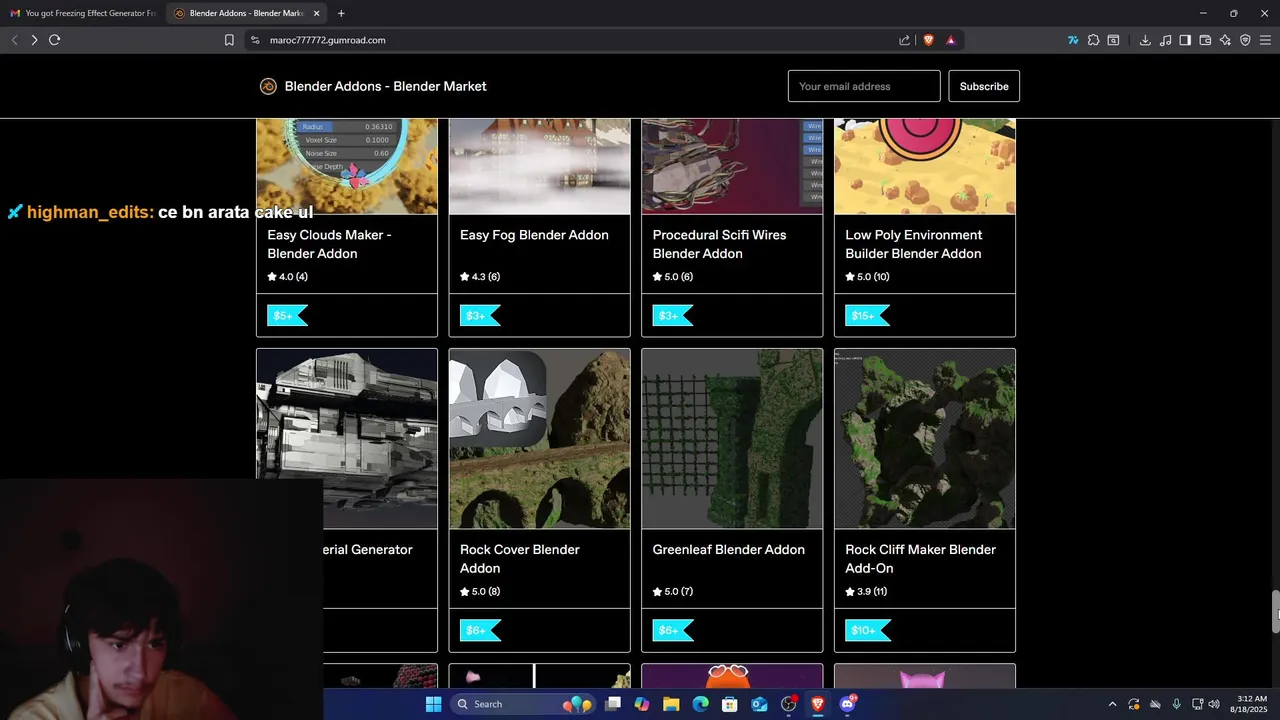This screenshot has height=720, width=1280.
Task: Click the taskbar Search box
Action: [x=522, y=704]
